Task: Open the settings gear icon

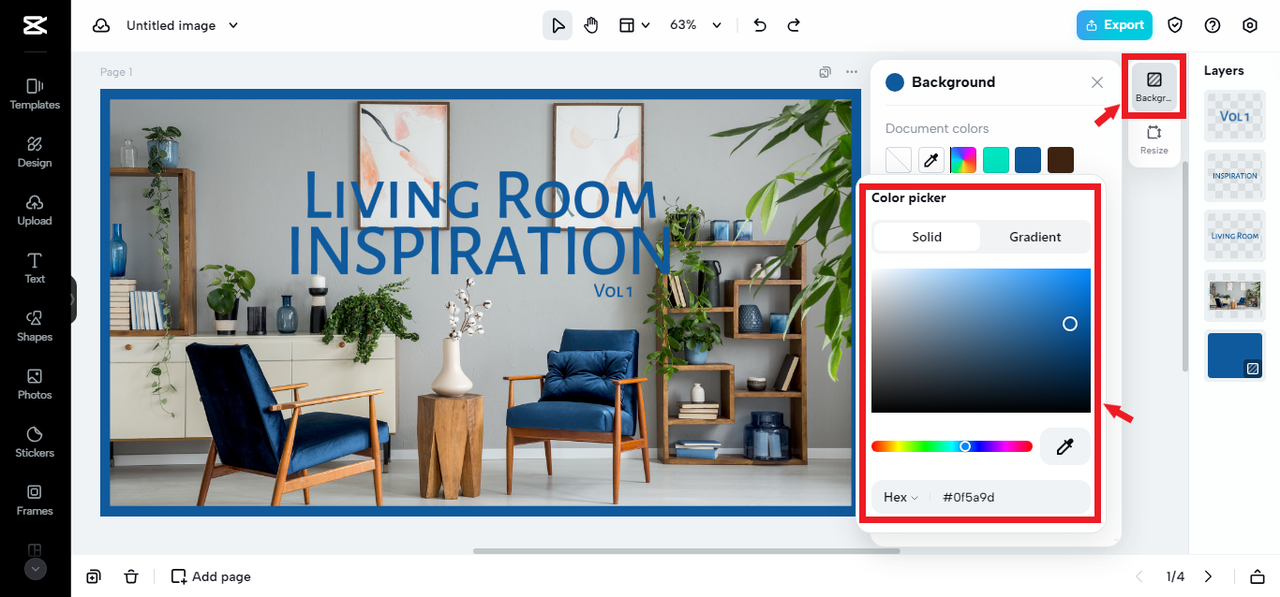Action: coord(1250,25)
